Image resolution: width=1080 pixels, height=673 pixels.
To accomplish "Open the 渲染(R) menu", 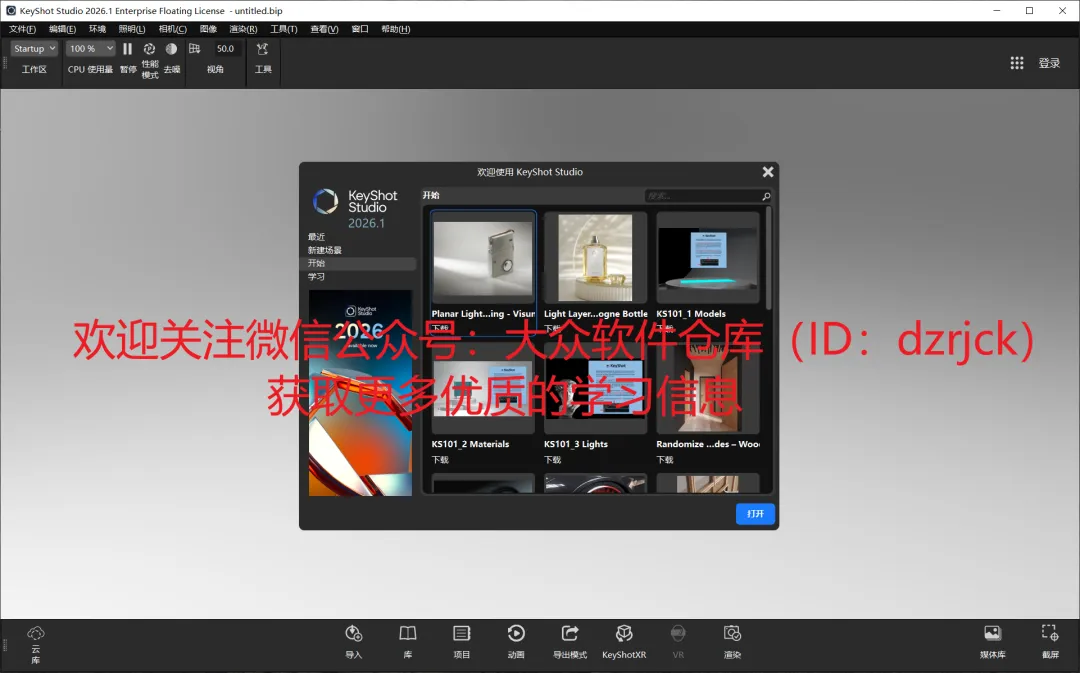I will pyautogui.click(x=243, y=29).
